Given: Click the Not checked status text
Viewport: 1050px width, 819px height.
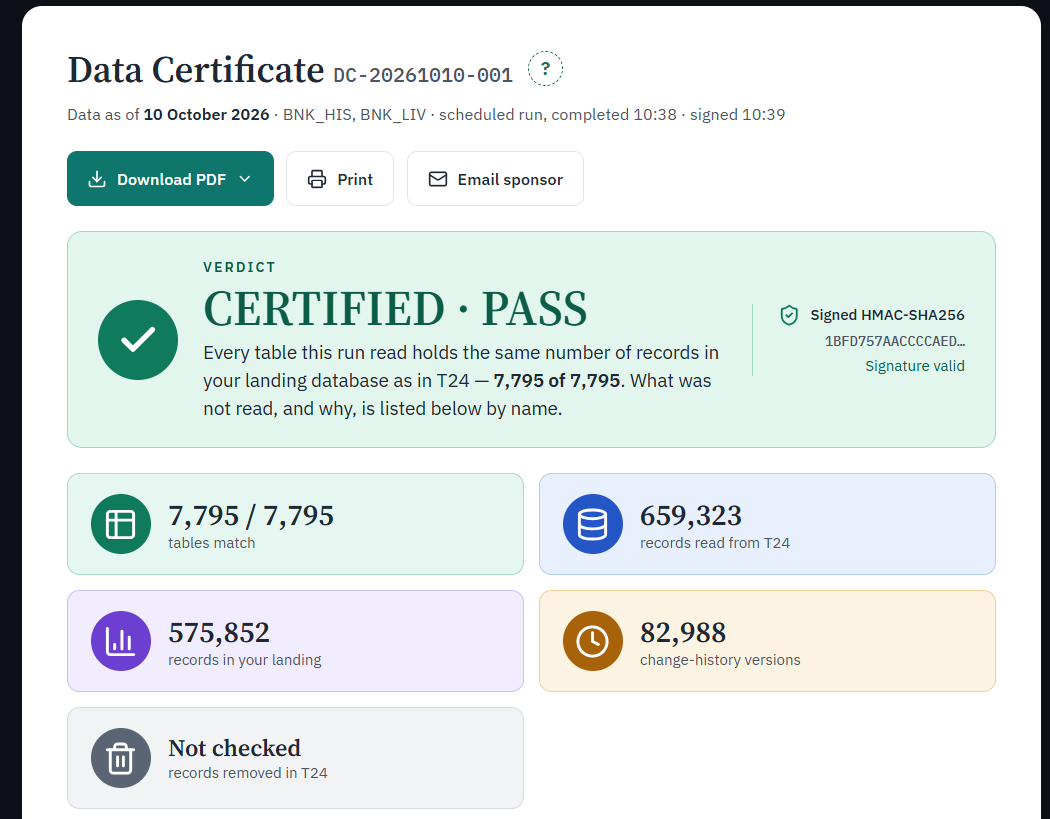Looking at the screenshot, I should point(234,748).
